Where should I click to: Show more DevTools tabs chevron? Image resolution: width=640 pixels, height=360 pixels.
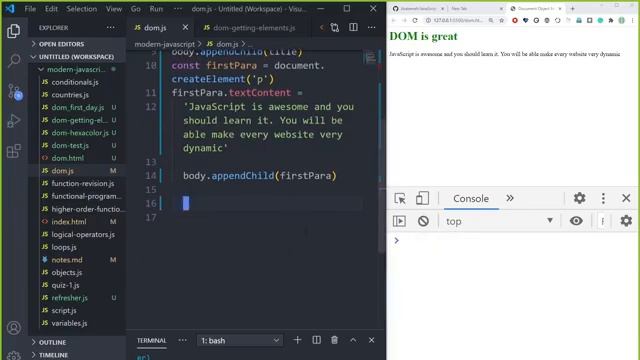coord(510,198)
